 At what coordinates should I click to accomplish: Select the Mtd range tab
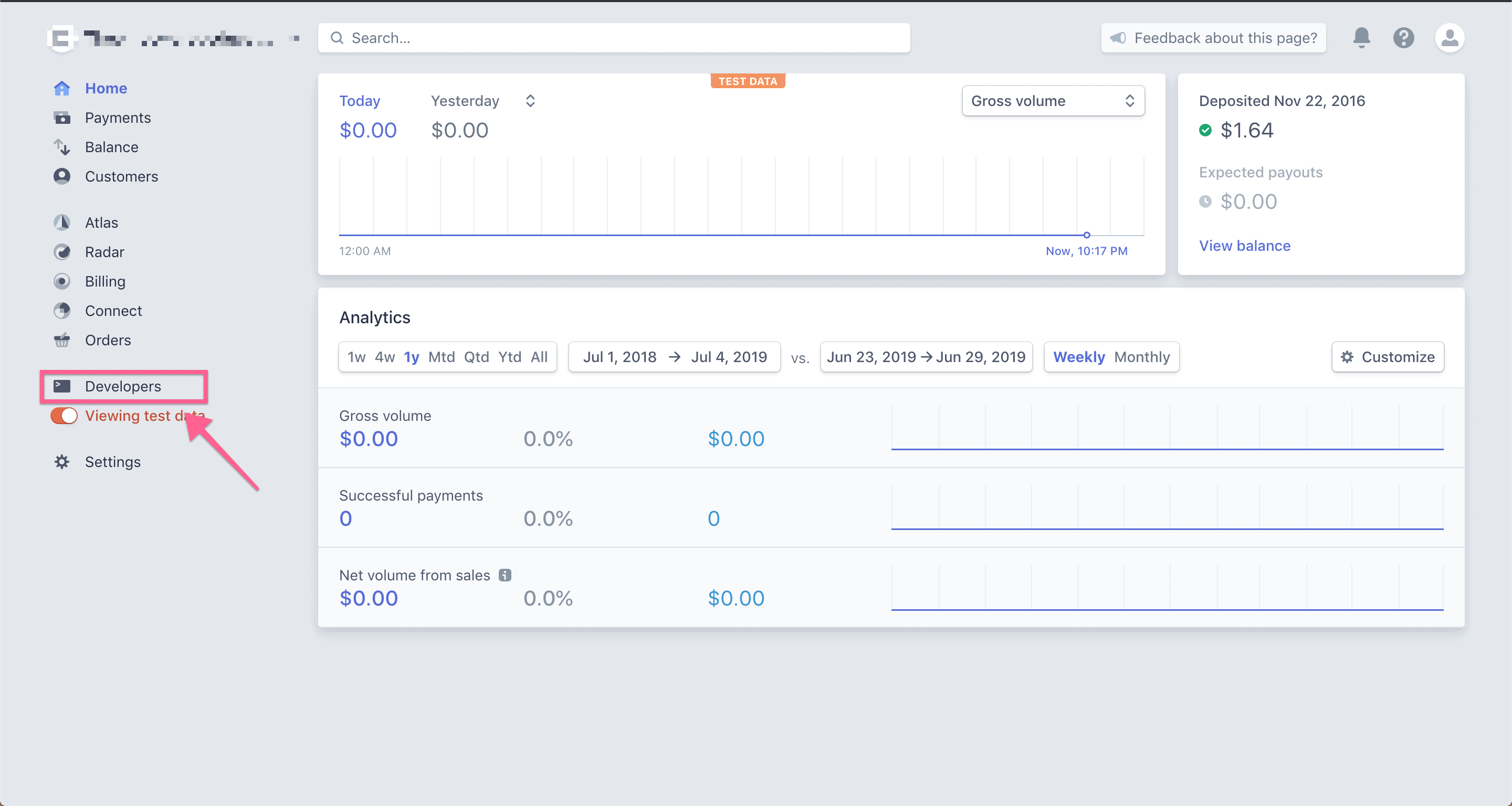point(442,357)
